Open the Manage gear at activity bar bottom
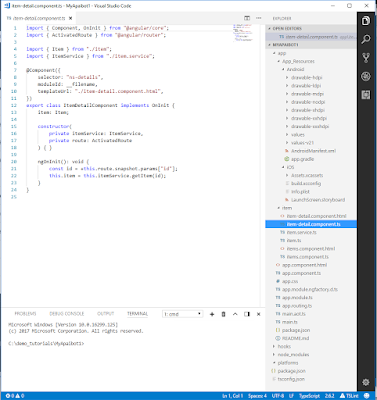 tap(366, 382)
